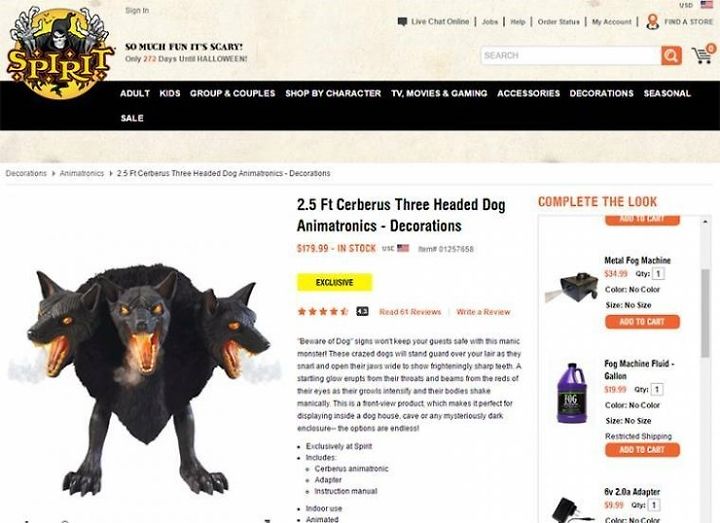The width and height of the screenshot is (720, 523).
Task: Click the Complete the Look scrollbar thumb
Action: (x=705, y=314)
